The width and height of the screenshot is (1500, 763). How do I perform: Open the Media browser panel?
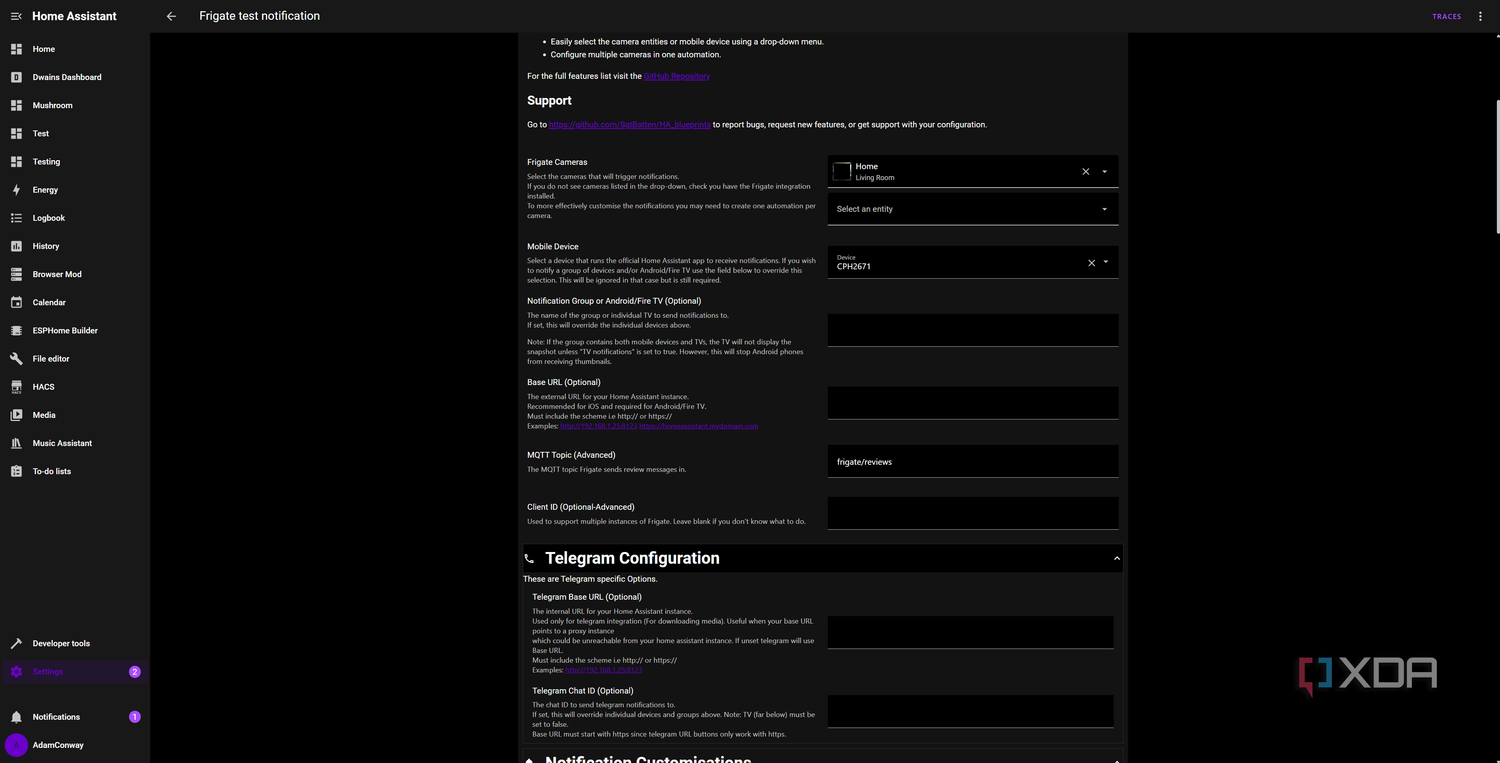click(x=75, y=415)
